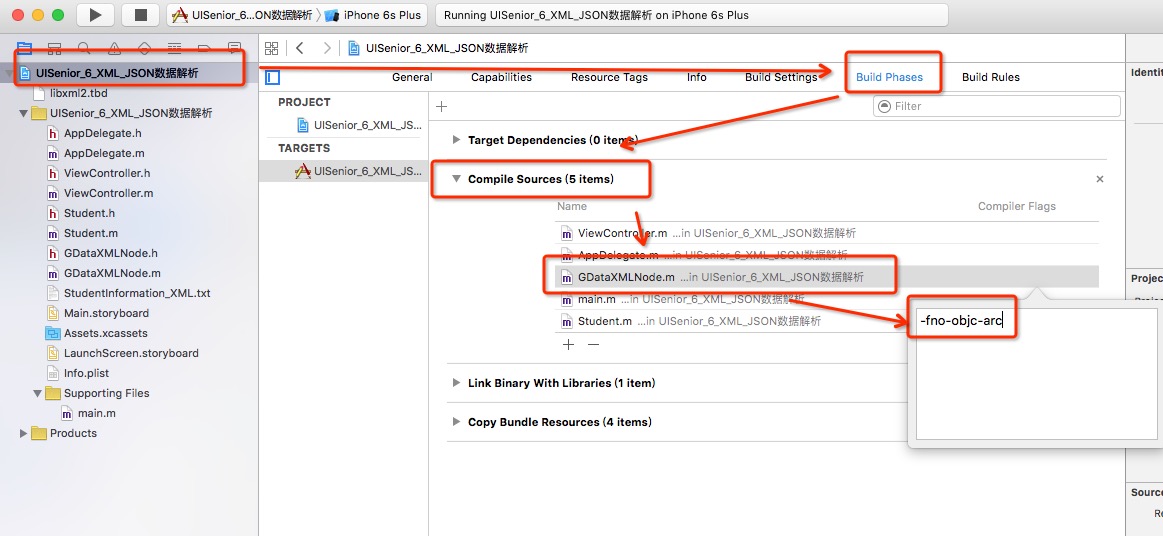
Task: Select project file icon under PROJECT
Action: [303, 125]
